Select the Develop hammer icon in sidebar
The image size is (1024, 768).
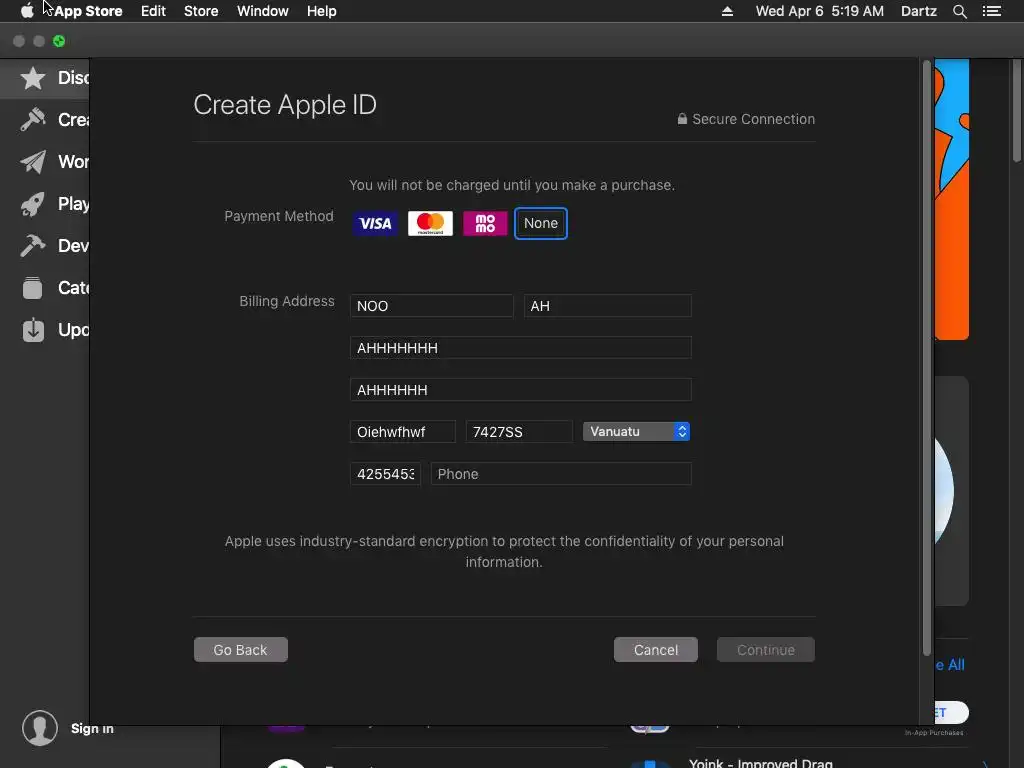pos(33,246)
